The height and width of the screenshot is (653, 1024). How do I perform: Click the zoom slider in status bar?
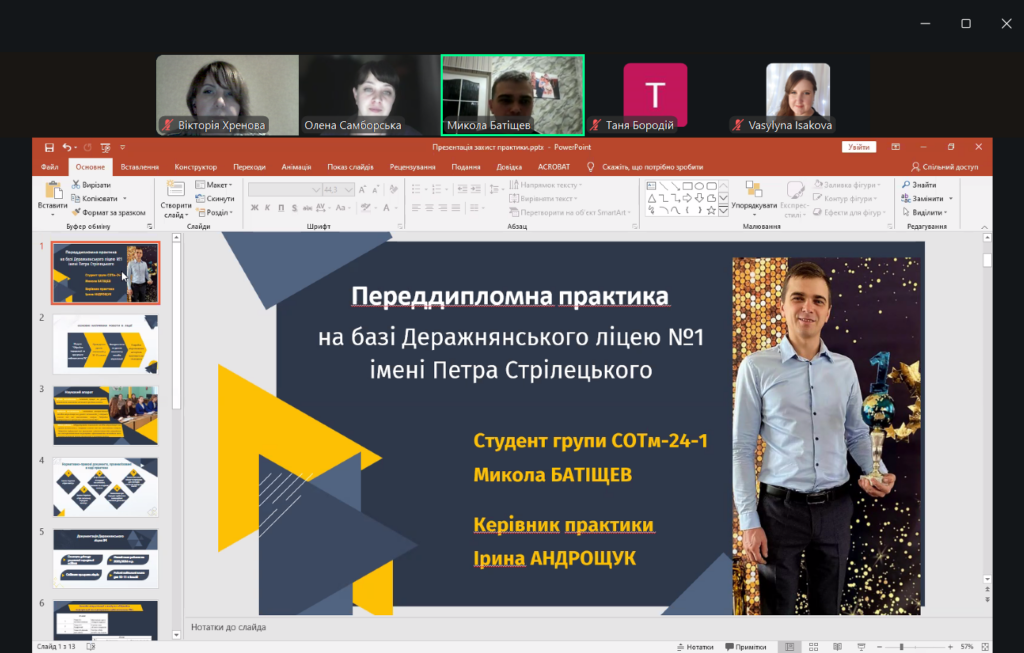[x=902, y=647]
